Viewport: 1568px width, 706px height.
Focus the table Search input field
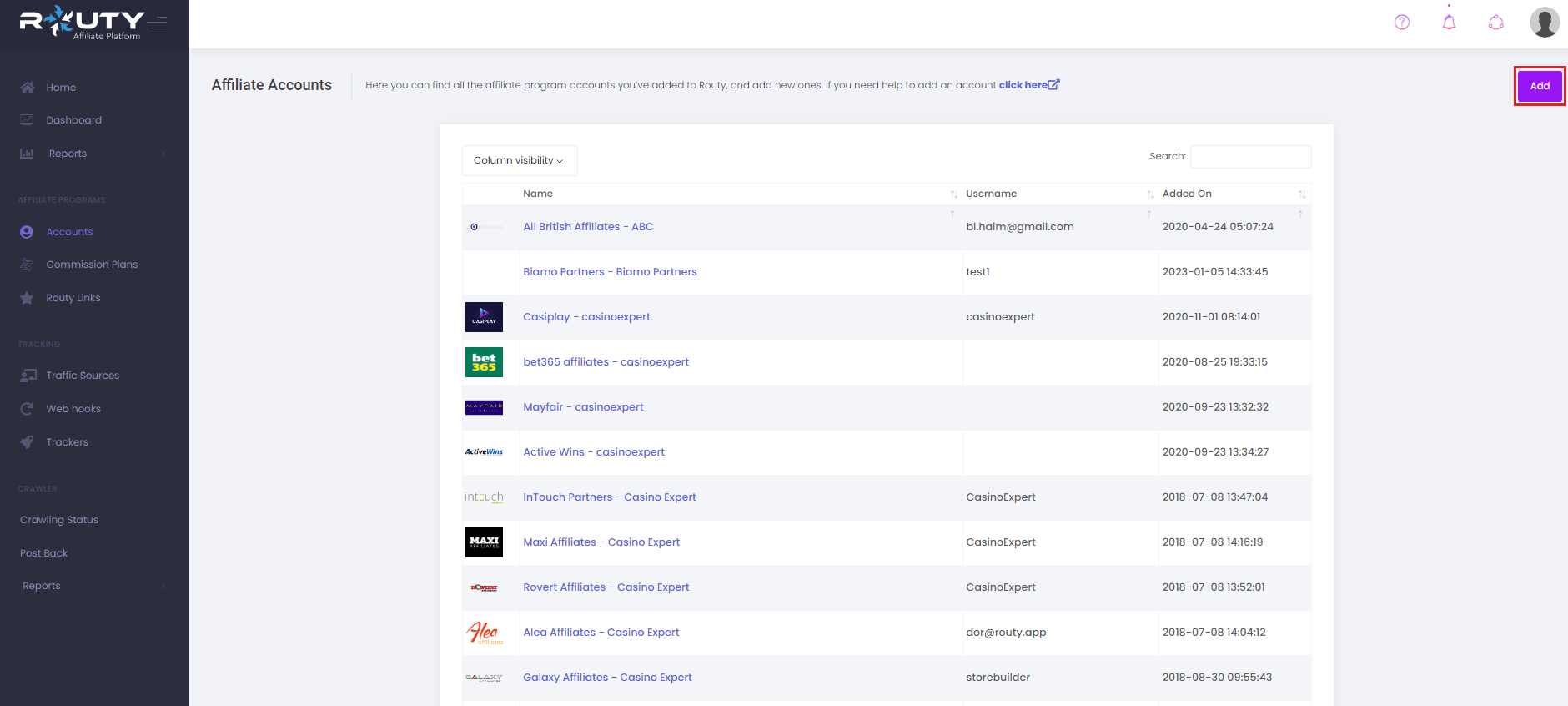click(x=1250, y=157)
